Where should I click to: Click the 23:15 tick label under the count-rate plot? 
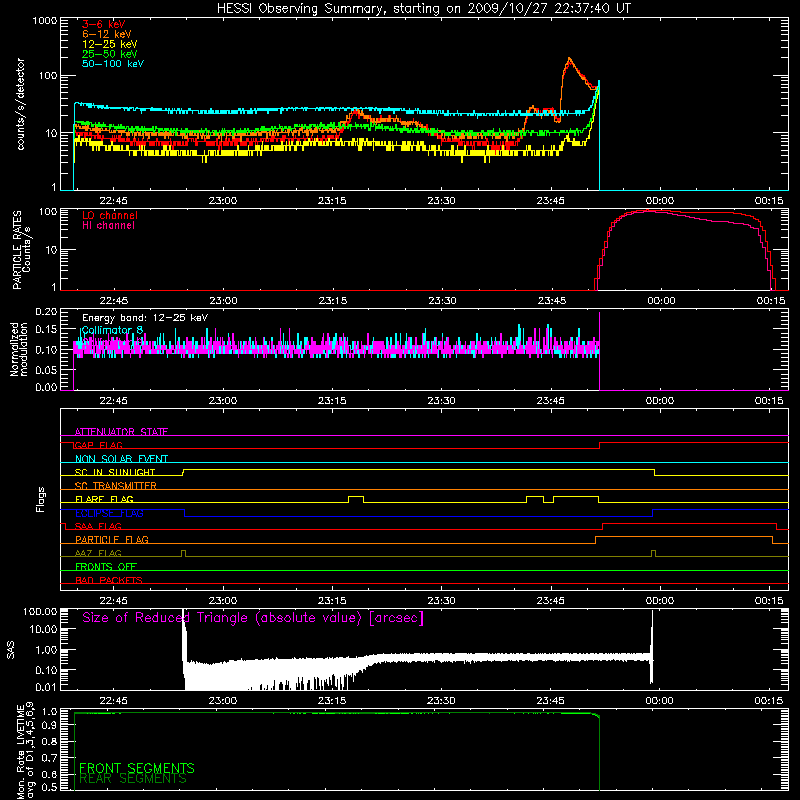(x=332, y=201)
